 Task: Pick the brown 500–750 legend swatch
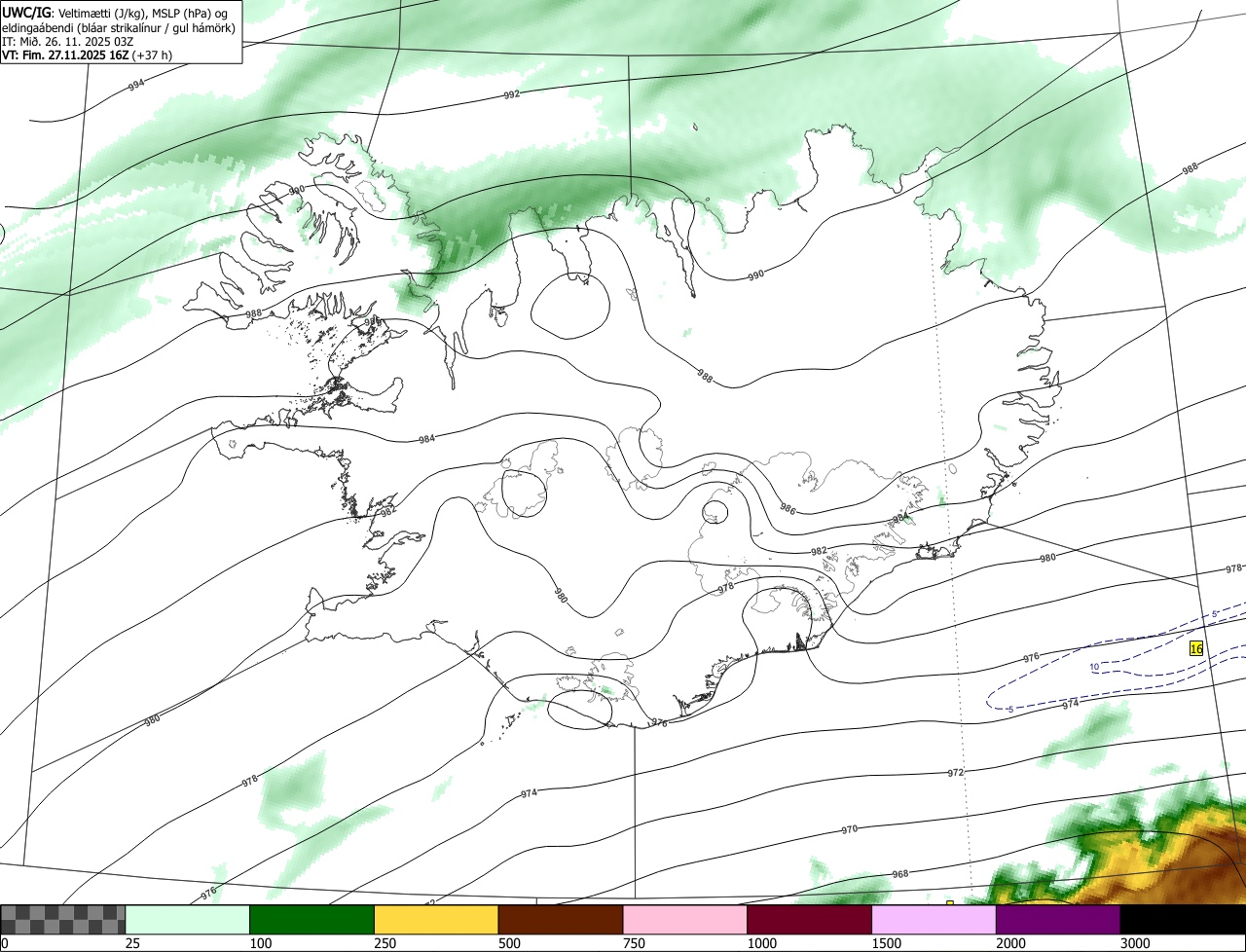point(561,920)
